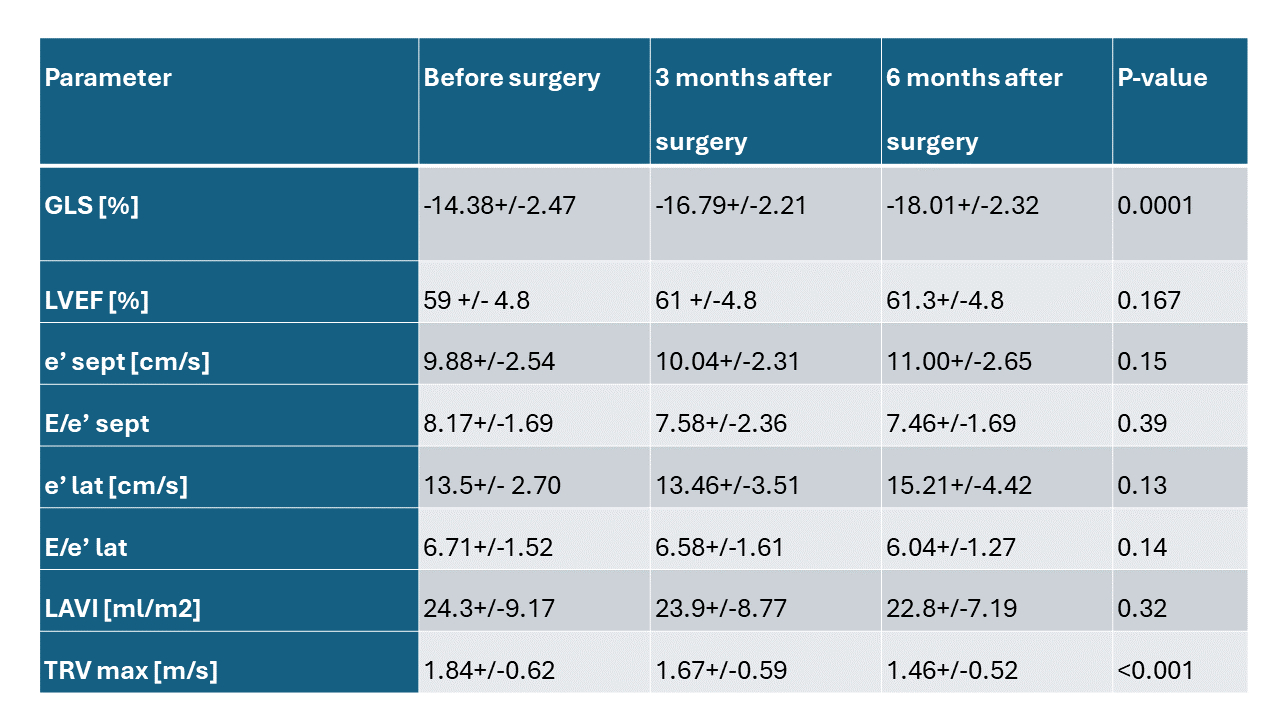This screenshot has width=1280, height=720.
Task: Click the TRV max P-value <0.001 cell
Action: (x=1155, y=671)
